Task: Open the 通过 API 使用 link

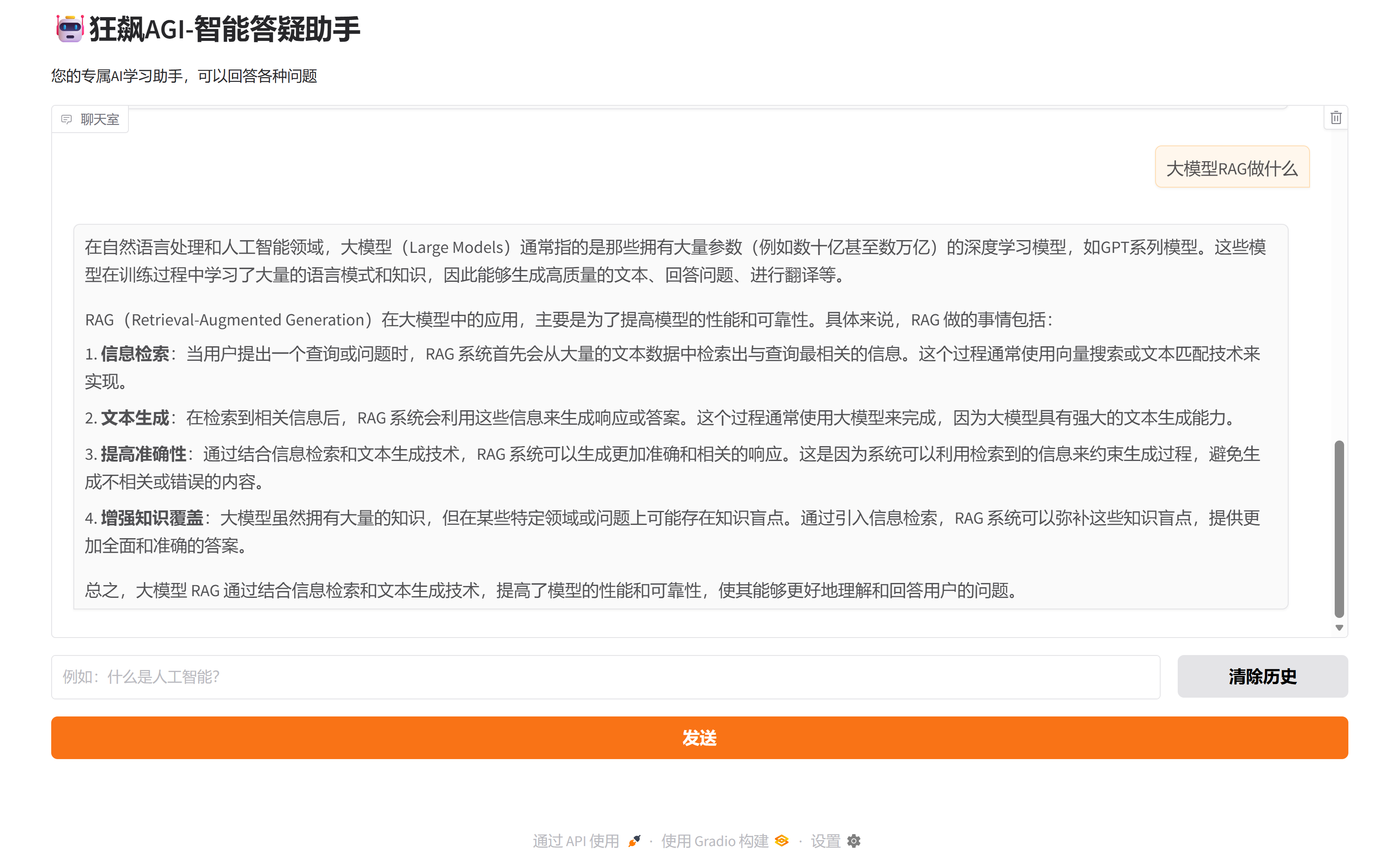Action: [x=576, y=841]
